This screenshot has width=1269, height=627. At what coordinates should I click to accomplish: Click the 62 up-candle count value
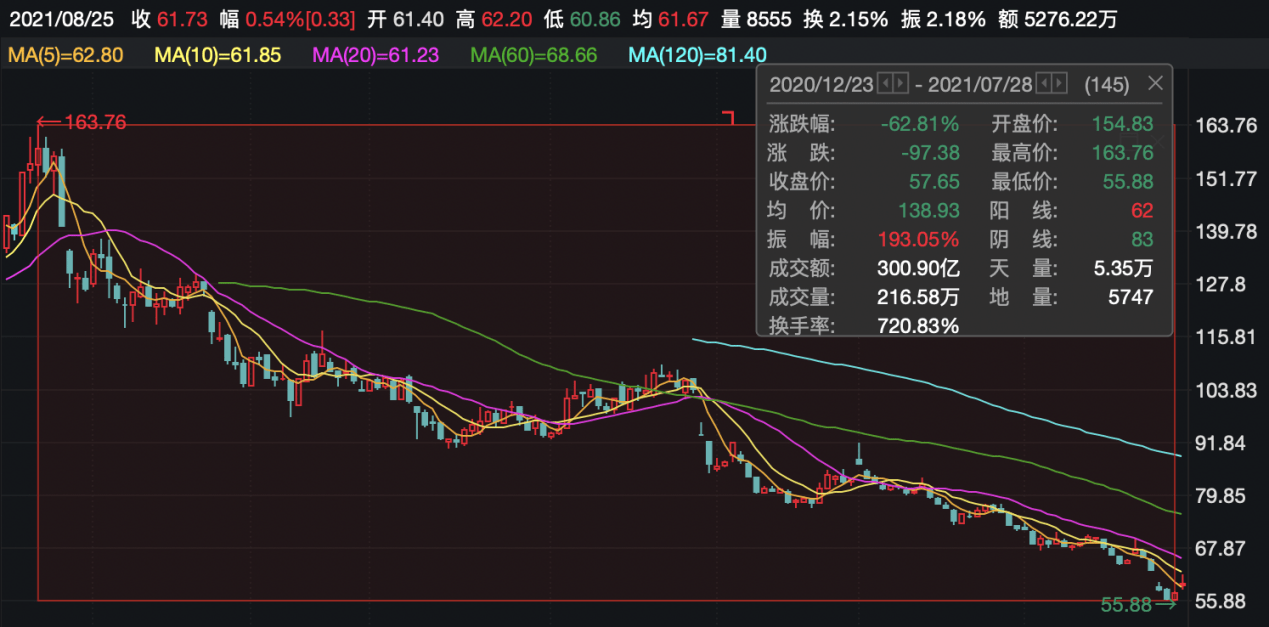pyautogui.click(x=1142, y=211)
